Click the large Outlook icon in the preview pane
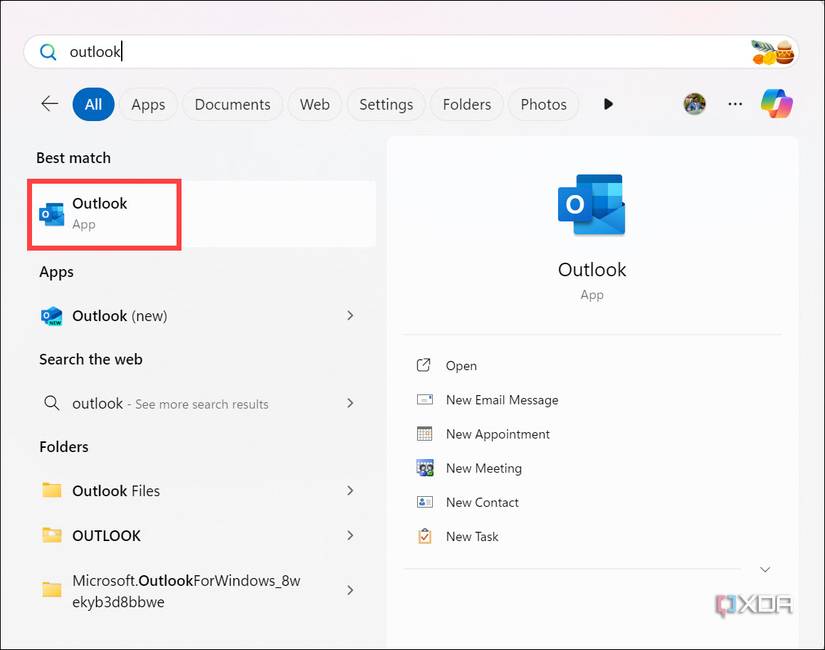This screenshot has height=650, width=825. coord(592,205)
